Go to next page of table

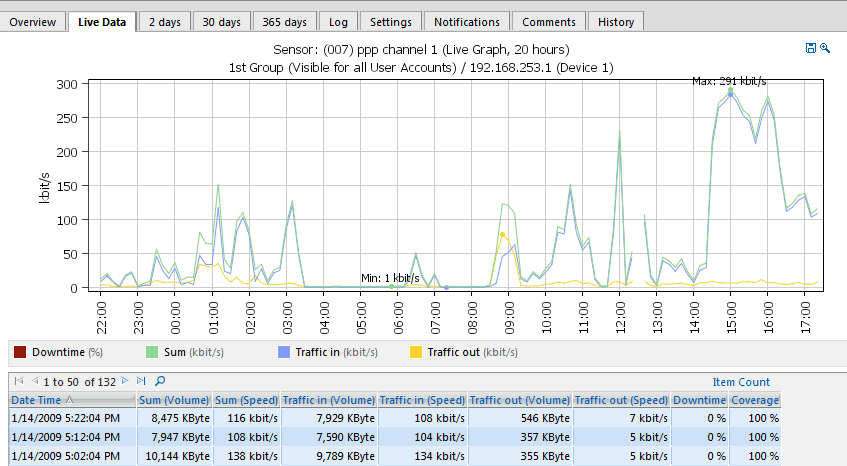[125, 381]
